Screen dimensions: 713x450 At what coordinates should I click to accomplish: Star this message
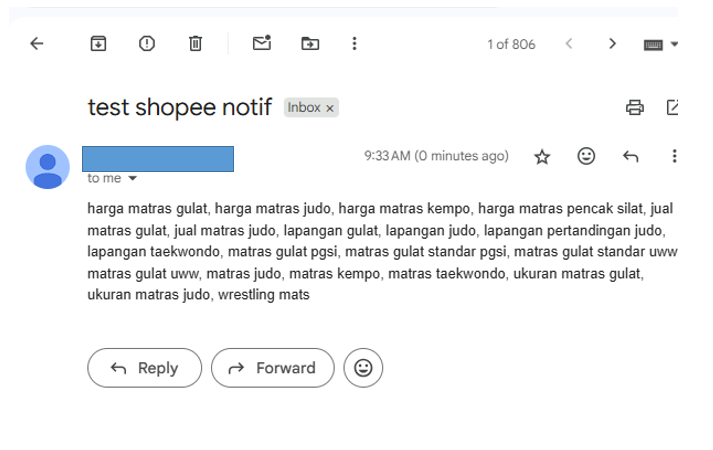tap(542, 157)
